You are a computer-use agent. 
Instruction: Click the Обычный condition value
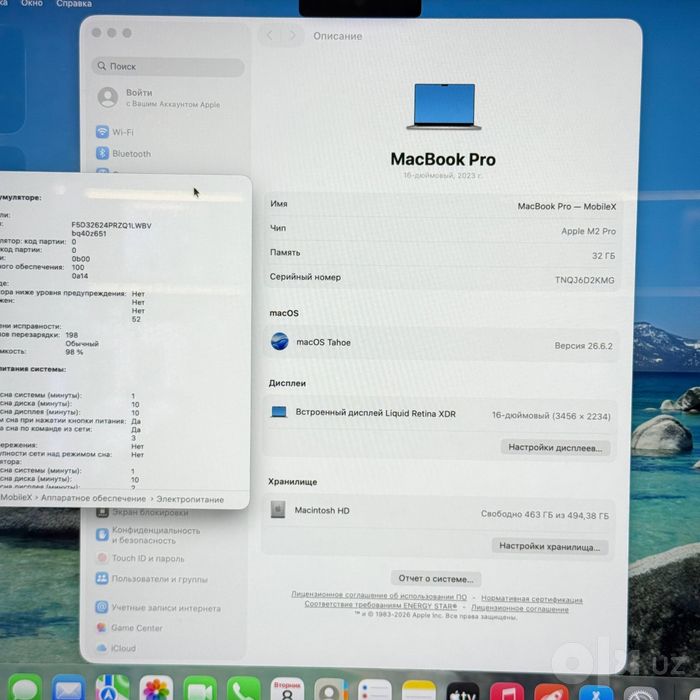pos(82,343)
